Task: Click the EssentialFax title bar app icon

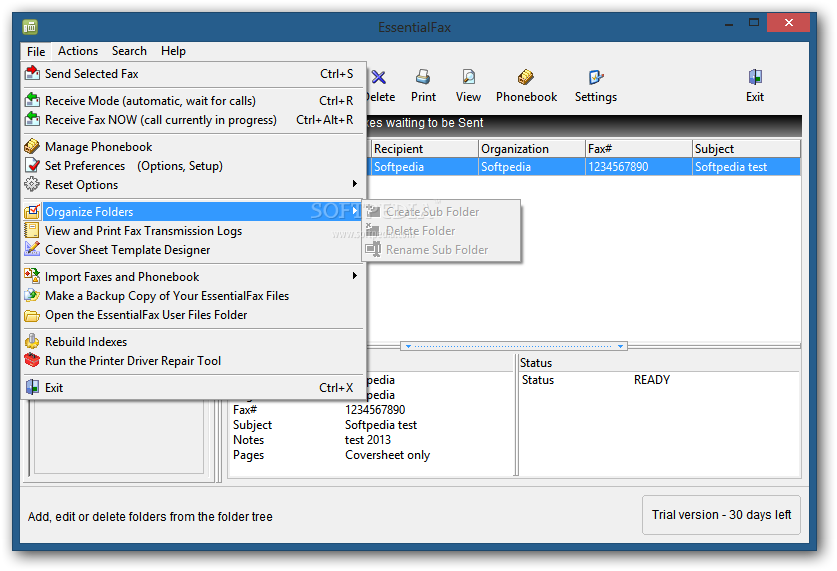Action: point(30,26)
